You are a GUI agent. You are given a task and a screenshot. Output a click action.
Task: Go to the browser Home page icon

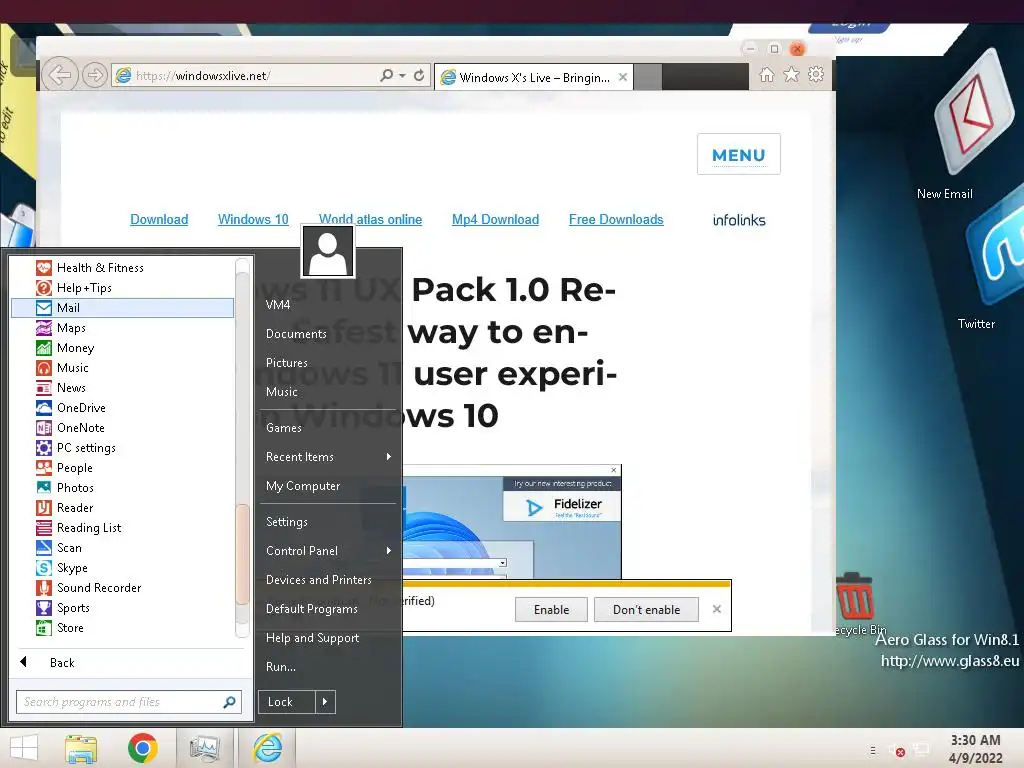pyautogui.click(x=767, y=75)
